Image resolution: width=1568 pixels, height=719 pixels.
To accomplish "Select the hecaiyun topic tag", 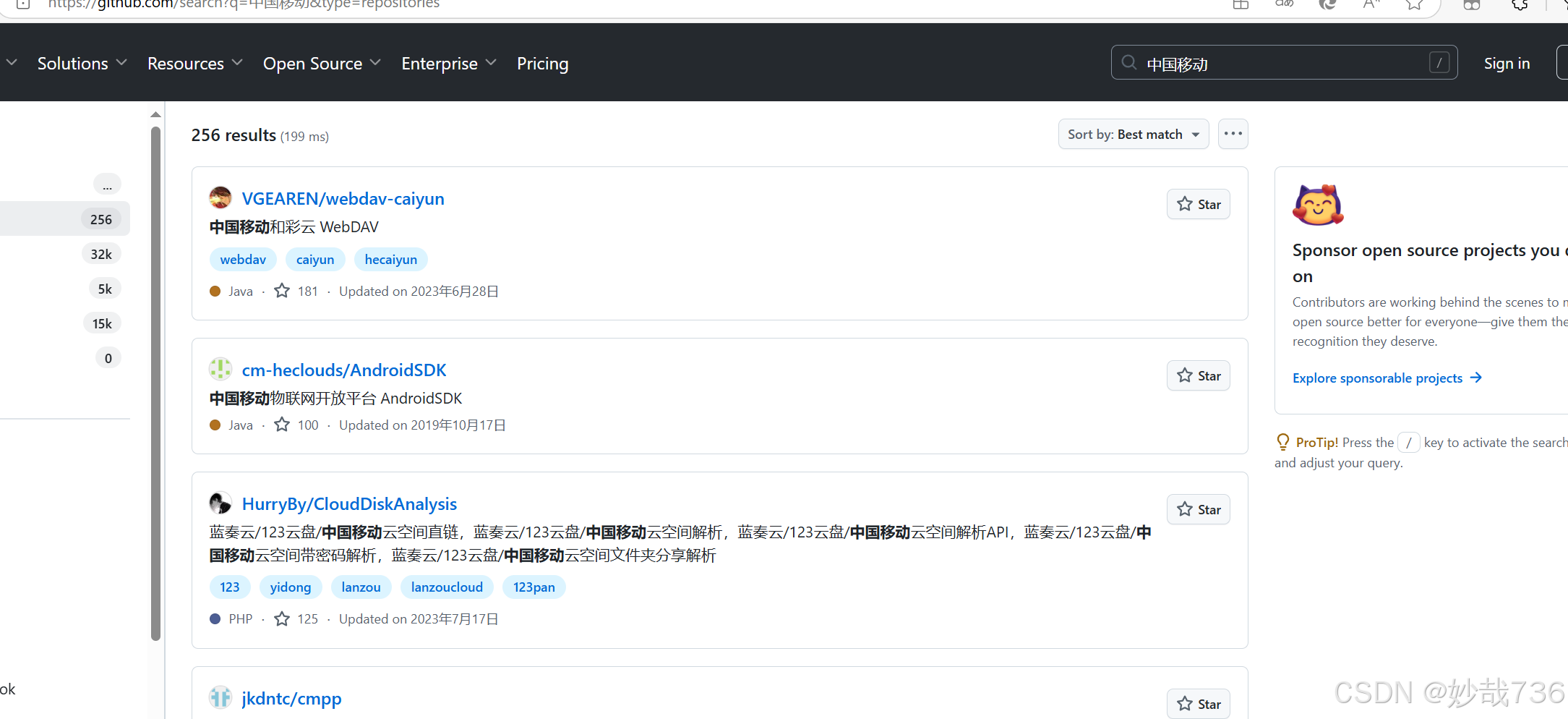I will pos(391,259).
